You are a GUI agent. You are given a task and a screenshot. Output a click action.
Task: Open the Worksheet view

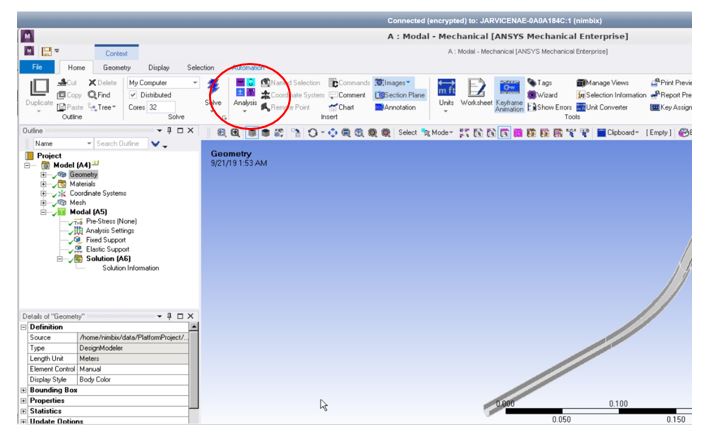click(476, 93)
